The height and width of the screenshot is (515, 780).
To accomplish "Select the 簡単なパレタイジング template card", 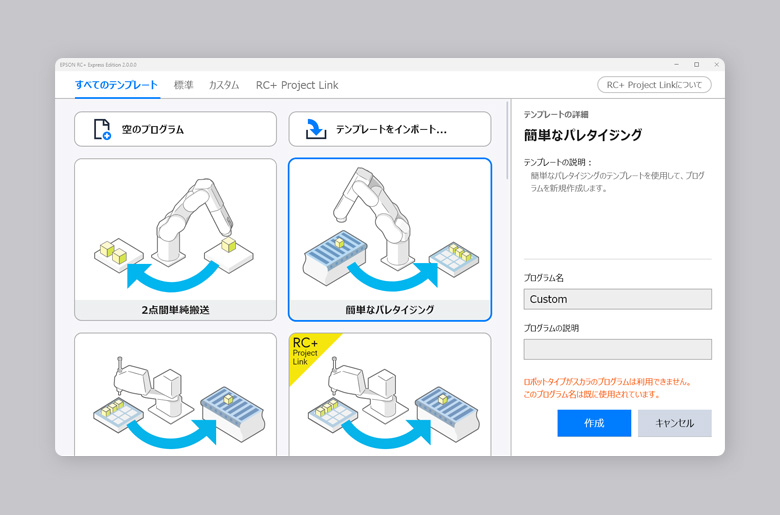I will tap(390, 238).
